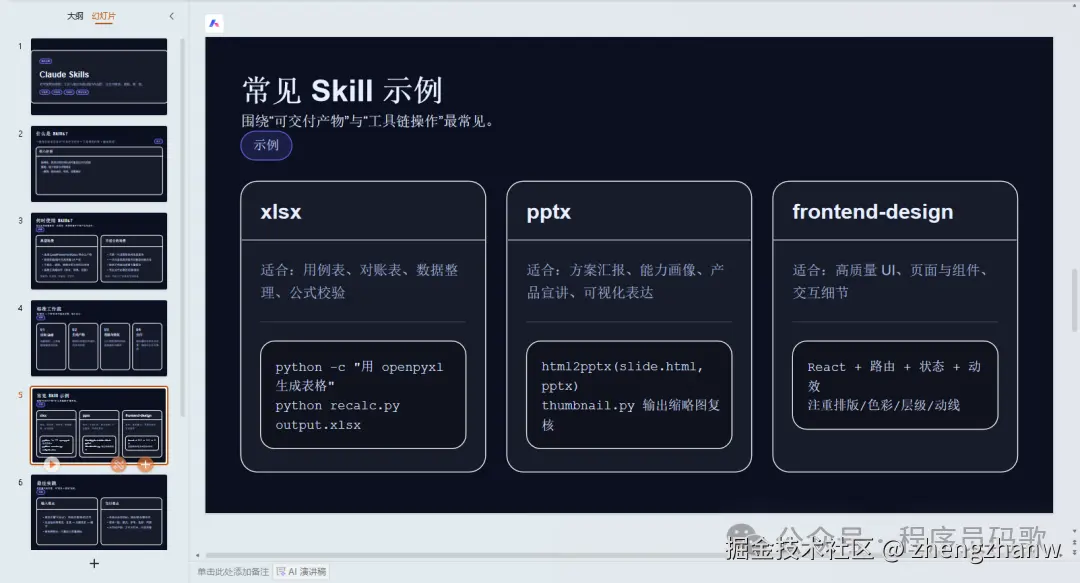Select the xlsx card heading on the slide

tap(280, 211)
